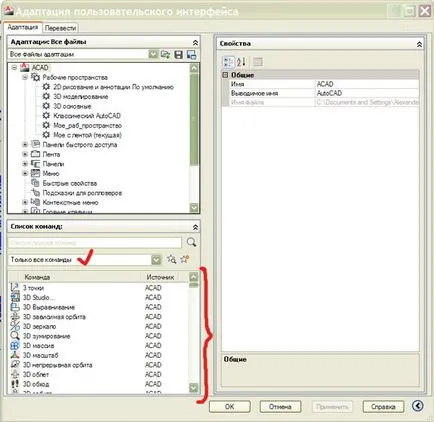Click the property pages icon in Свойства
434x422 pixels.
[258, 62]
